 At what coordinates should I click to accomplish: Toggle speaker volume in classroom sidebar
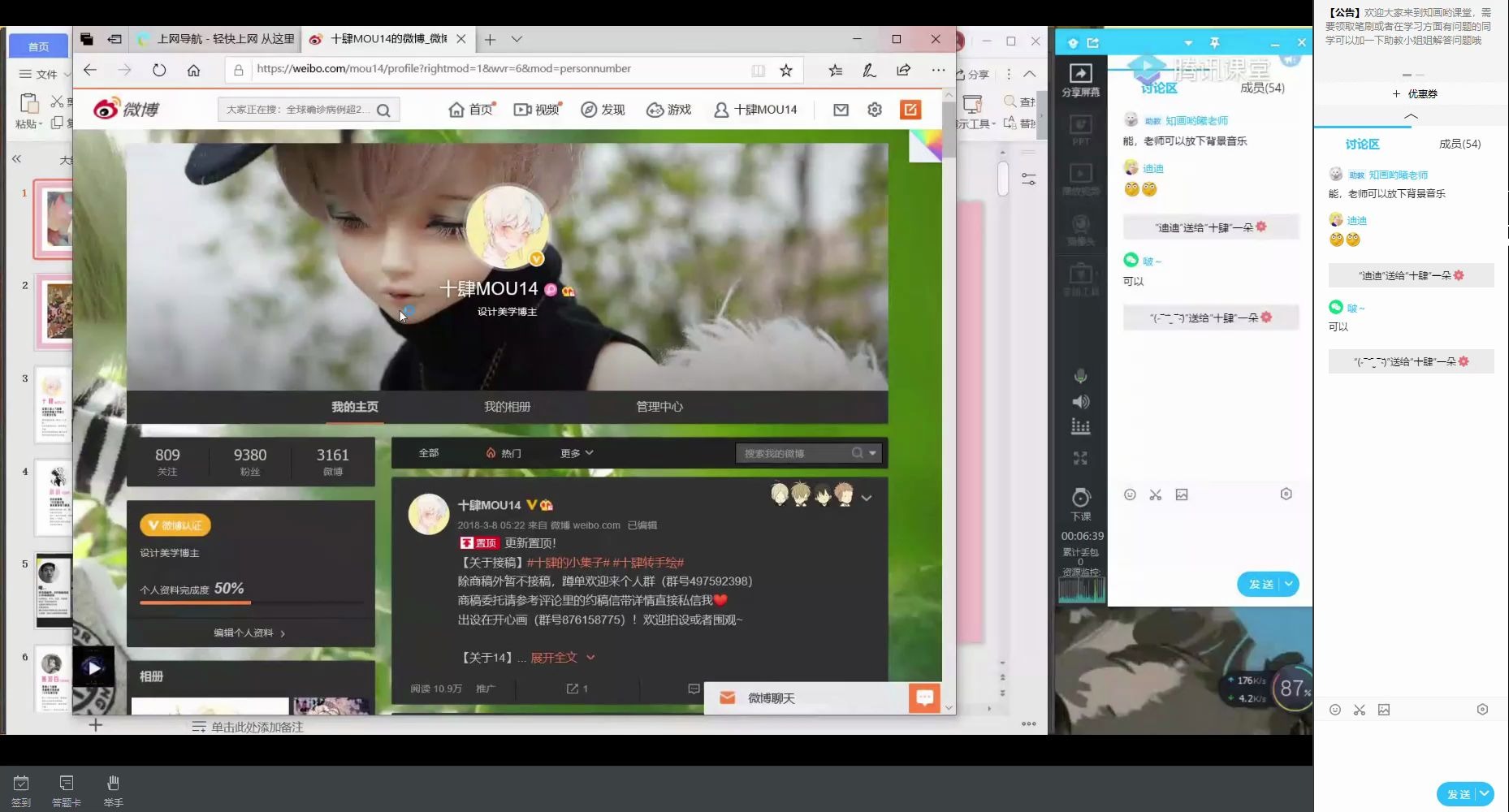tap(1080, 402)
